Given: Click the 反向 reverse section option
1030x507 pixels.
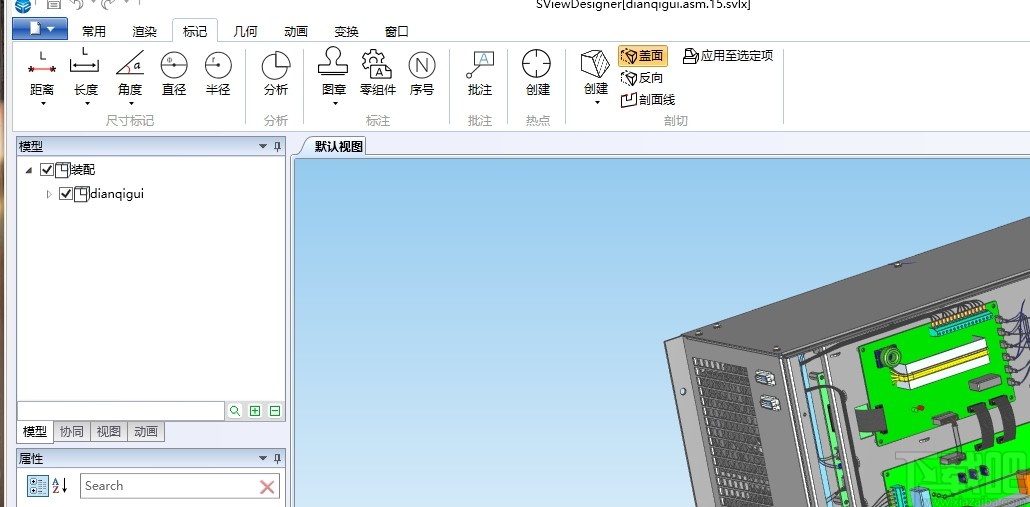Looking at the screenshot, I should [x=642, y=77].
